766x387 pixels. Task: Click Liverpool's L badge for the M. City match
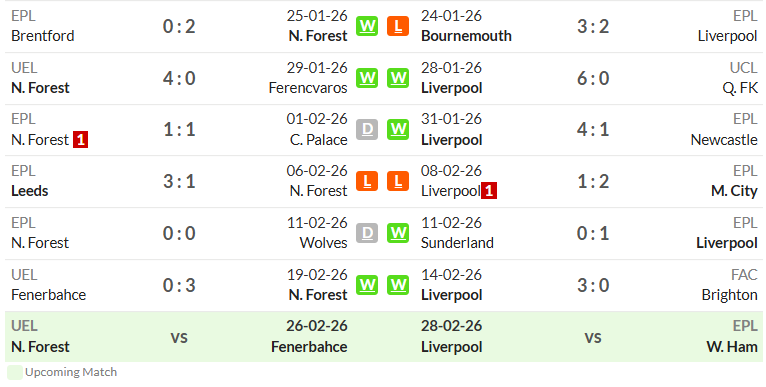[x=398, y=181]
